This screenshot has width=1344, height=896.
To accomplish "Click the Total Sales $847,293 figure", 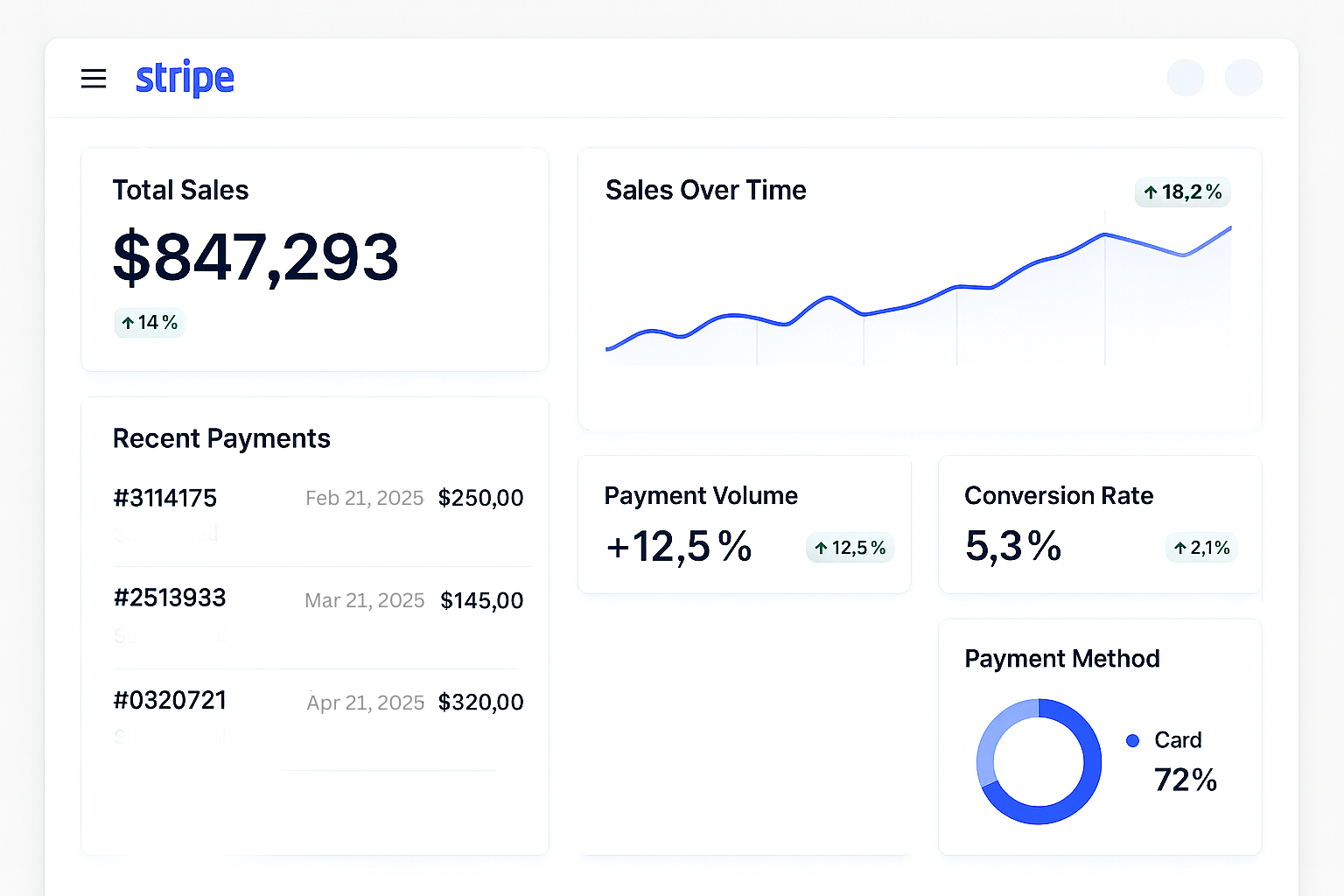I will coord(255,257).
